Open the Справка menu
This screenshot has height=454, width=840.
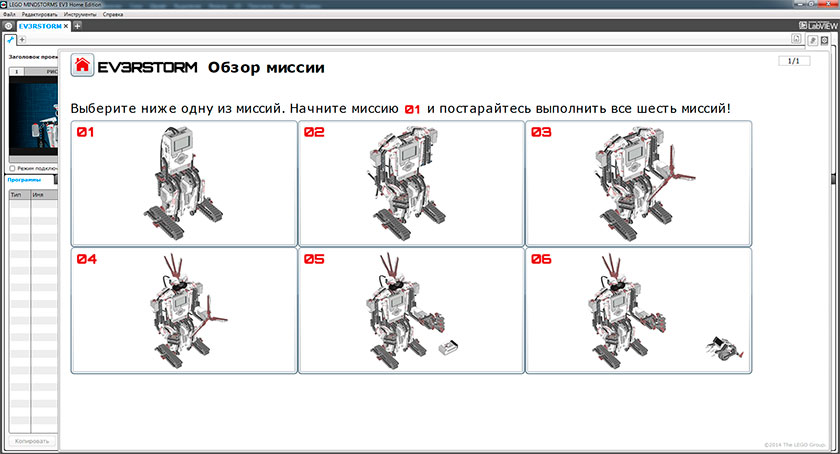(112, 14)
